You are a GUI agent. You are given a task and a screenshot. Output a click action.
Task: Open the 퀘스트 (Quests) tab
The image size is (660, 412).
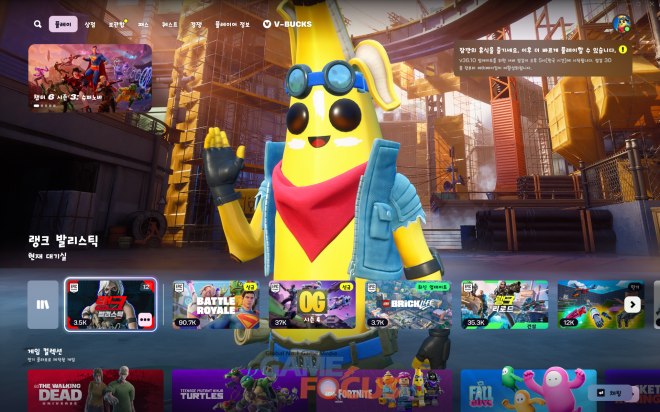tap(170, 24)
